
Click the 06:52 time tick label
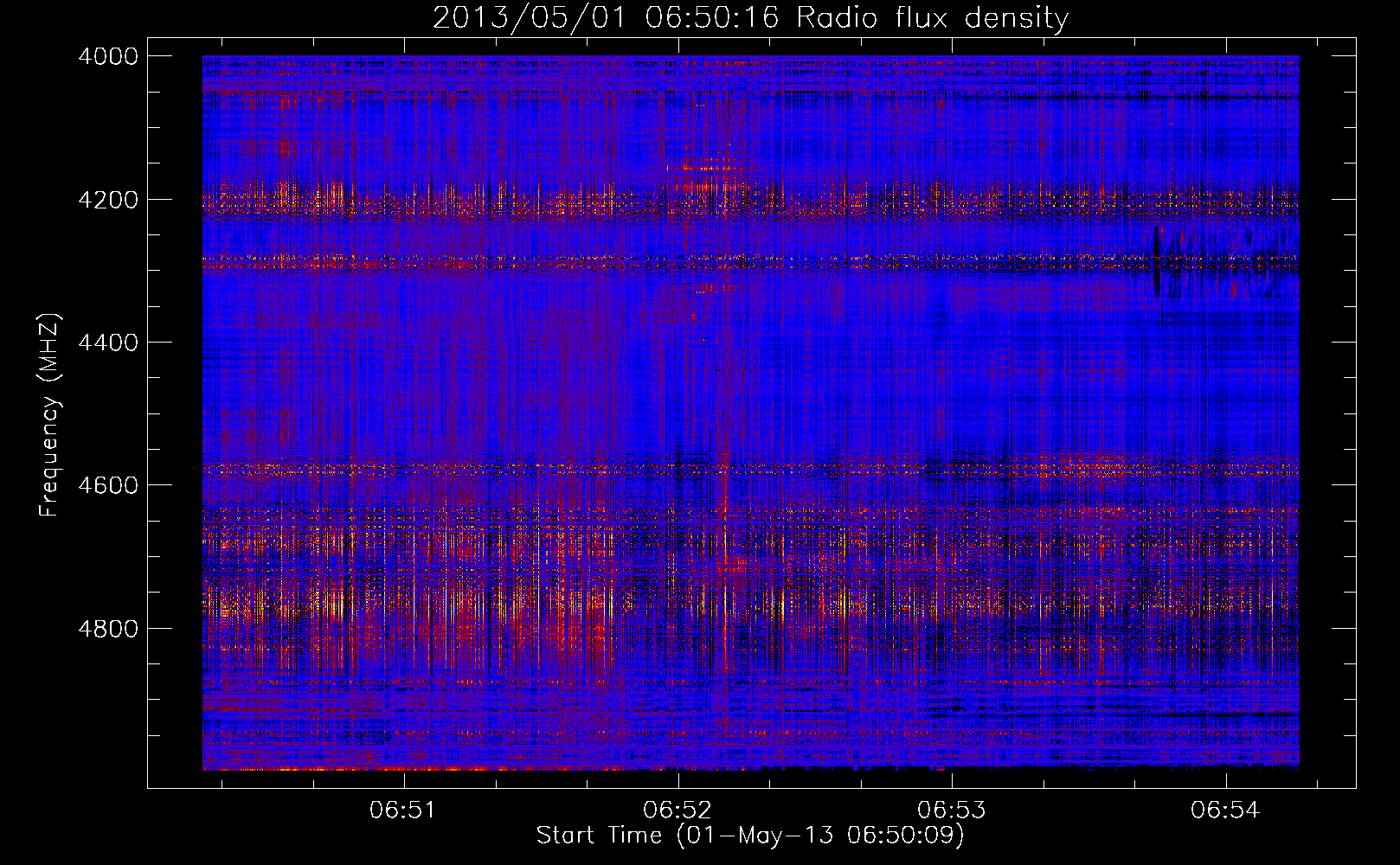pyautogui.click(x=677, y=811)
